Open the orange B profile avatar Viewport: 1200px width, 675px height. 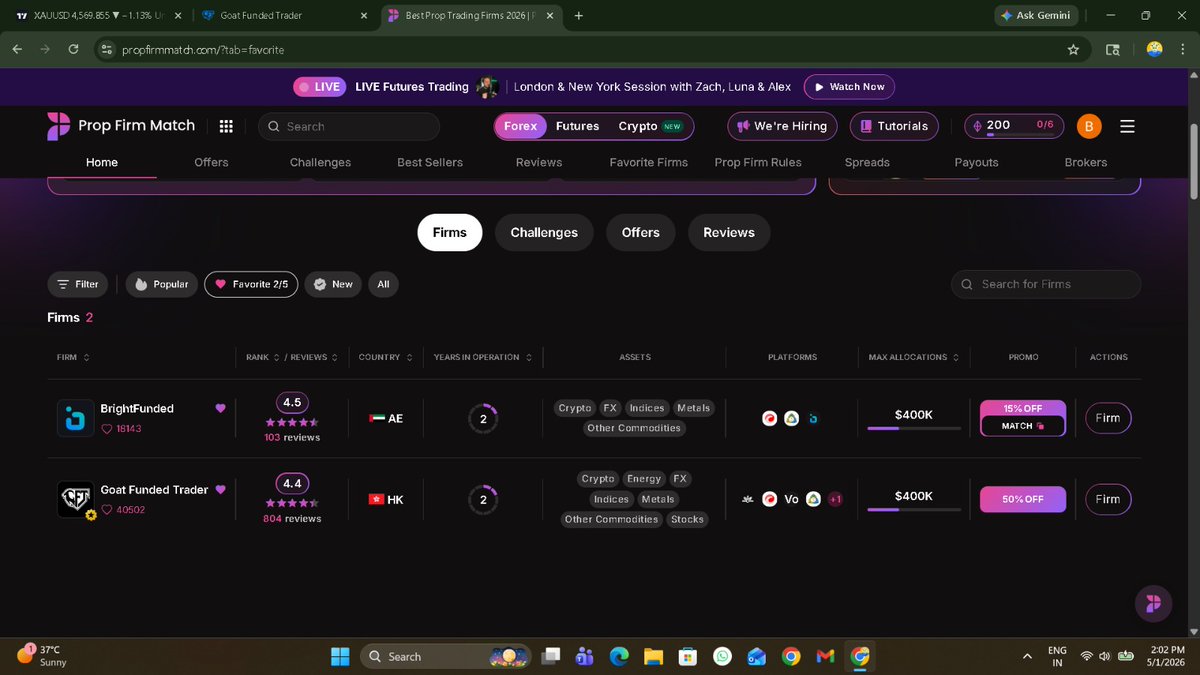[x=1089, y=126]
